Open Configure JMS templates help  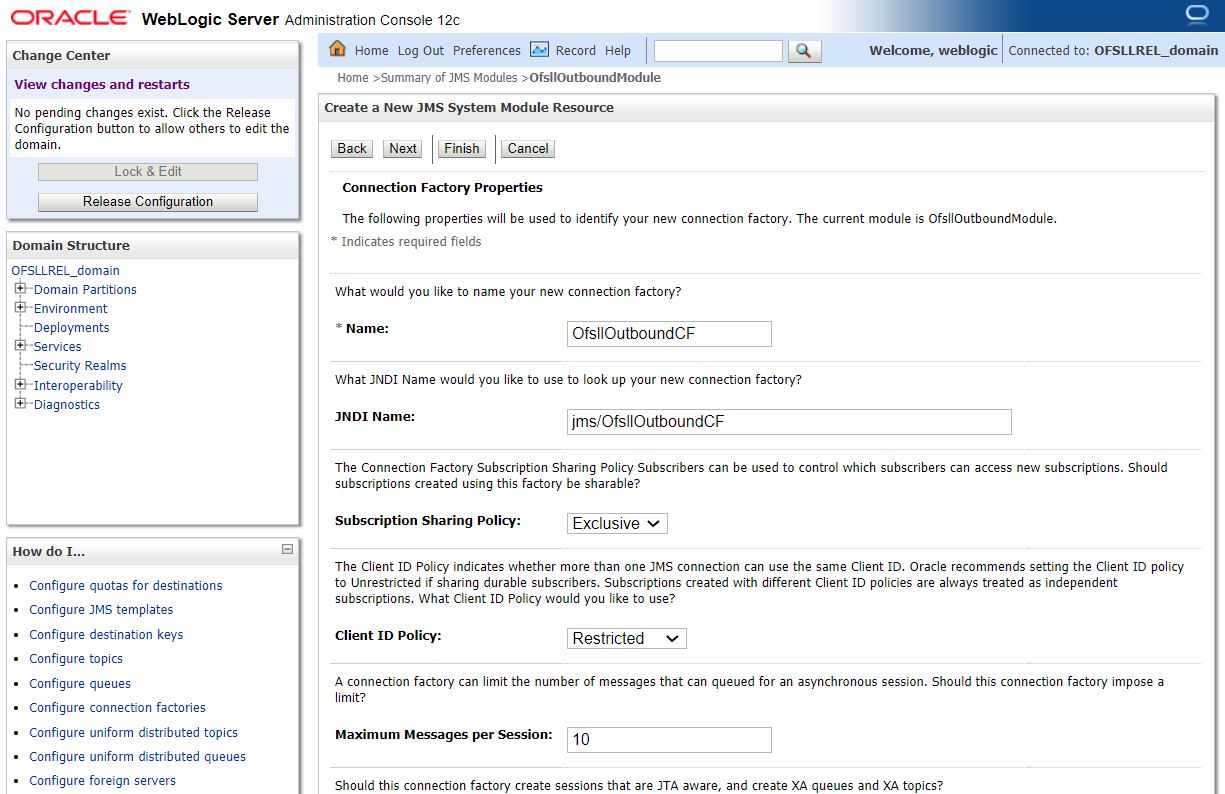tap(101, 609)
